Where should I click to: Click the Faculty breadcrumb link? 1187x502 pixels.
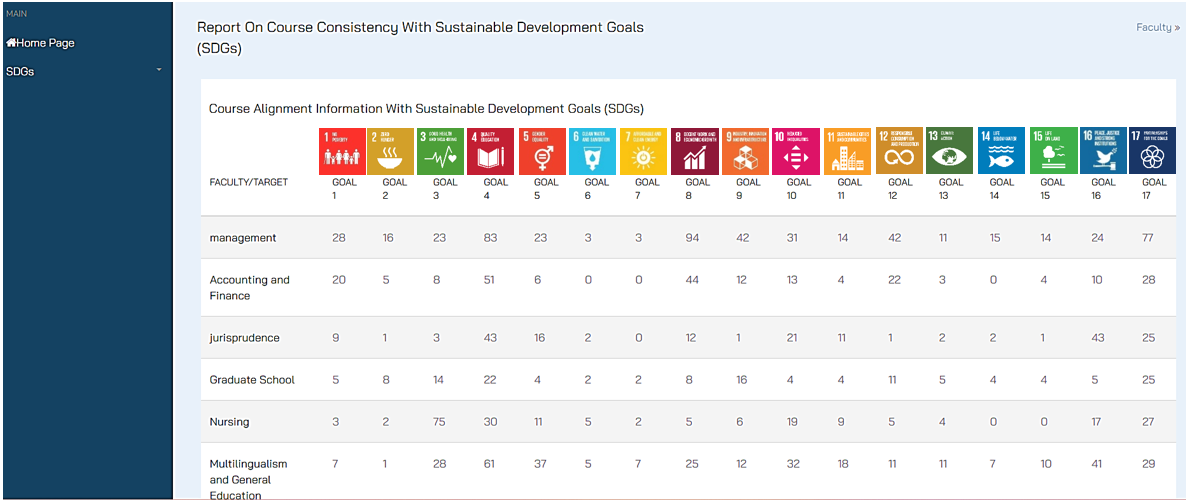[1157, 27]
